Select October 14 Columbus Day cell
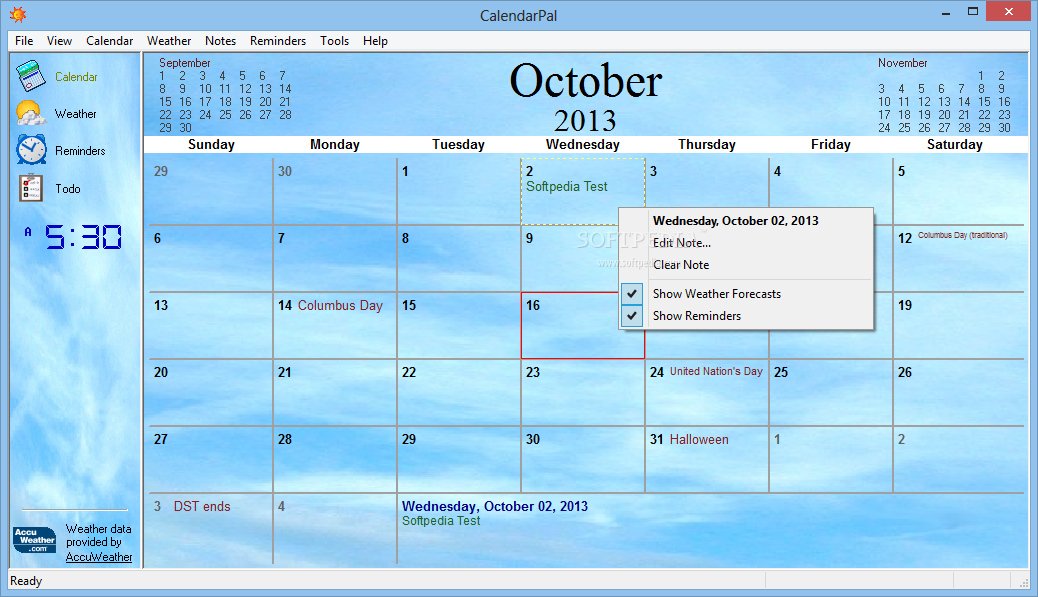Image resolution: width=1038 pixels, height=597 pixels. tap(335, 325)
